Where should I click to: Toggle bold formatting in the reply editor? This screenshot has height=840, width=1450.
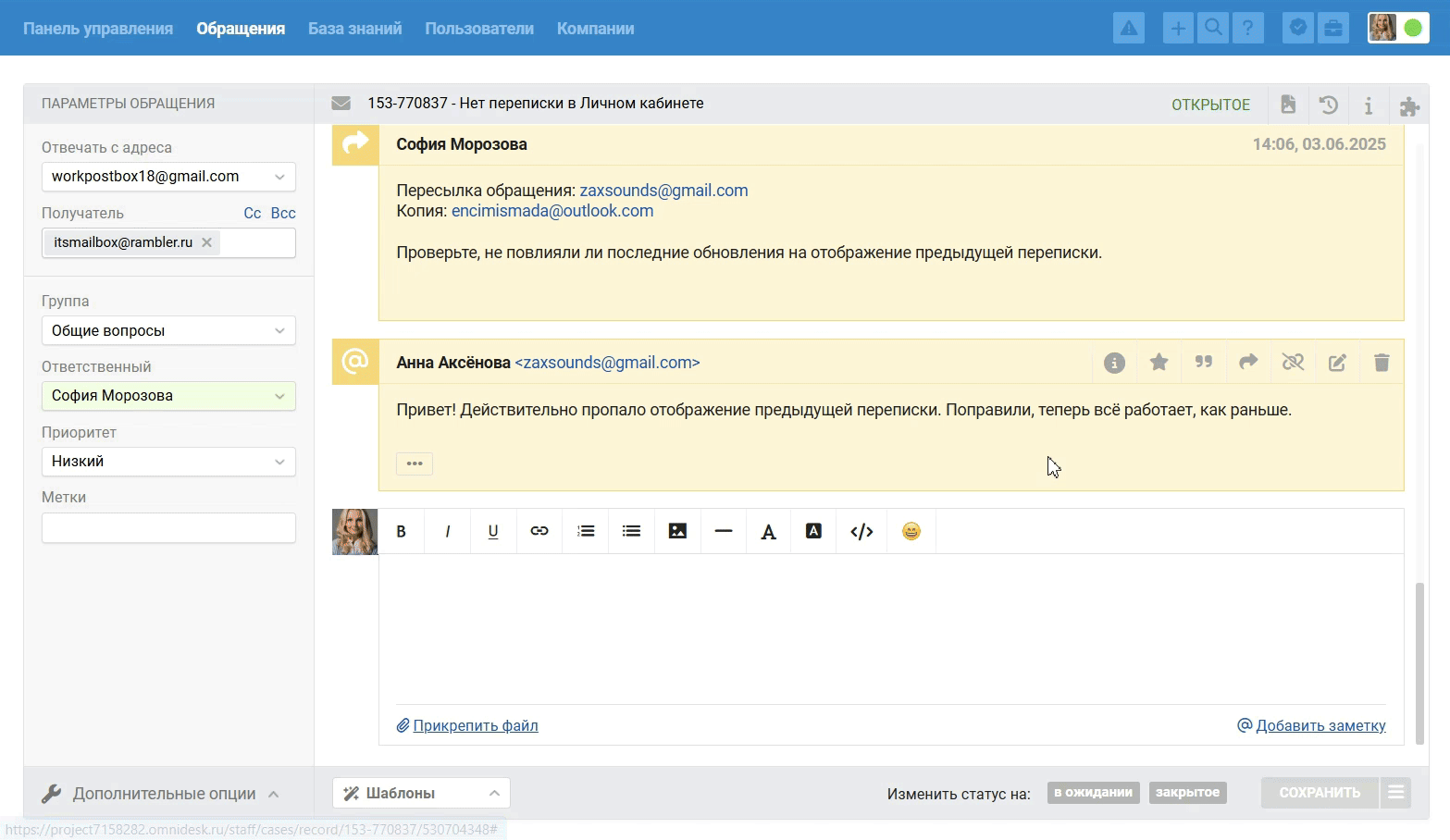401,531
